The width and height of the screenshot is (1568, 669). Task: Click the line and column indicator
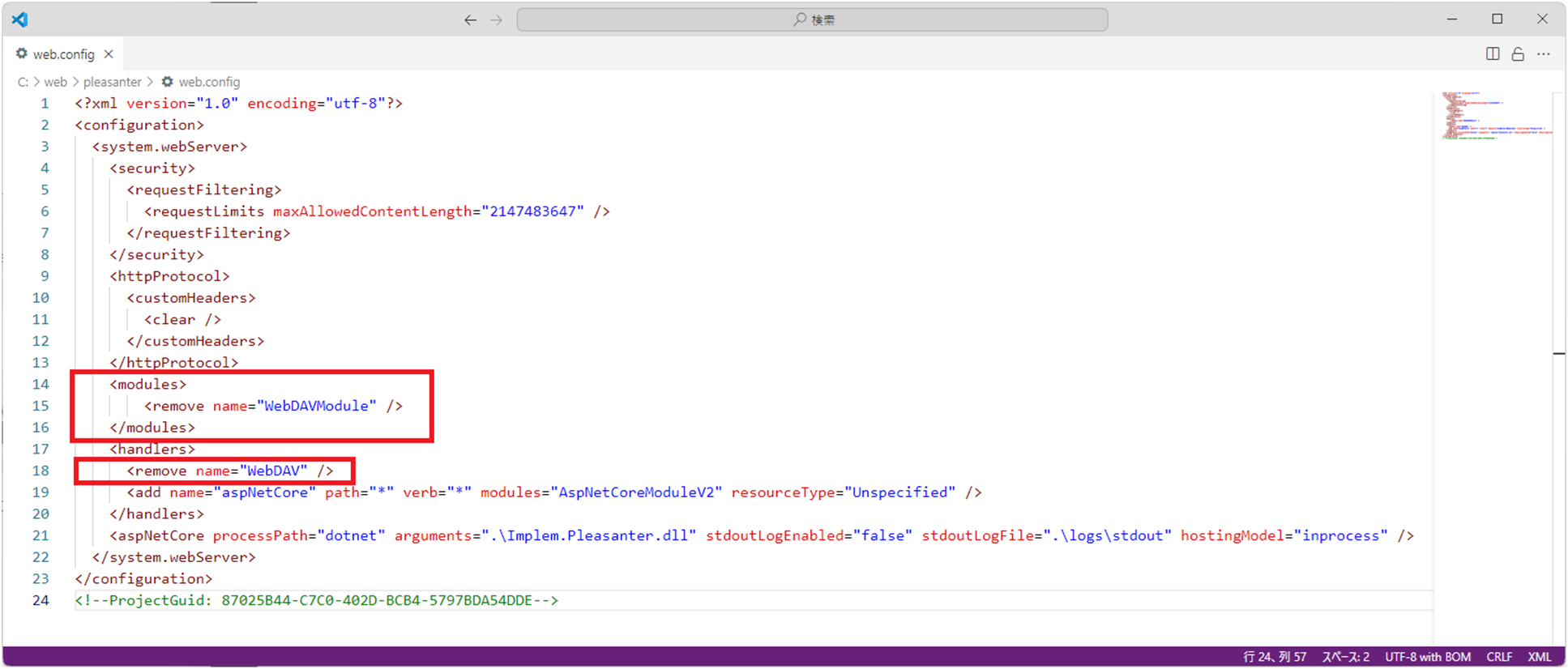pyautogui.click(x=1275, y=657)
